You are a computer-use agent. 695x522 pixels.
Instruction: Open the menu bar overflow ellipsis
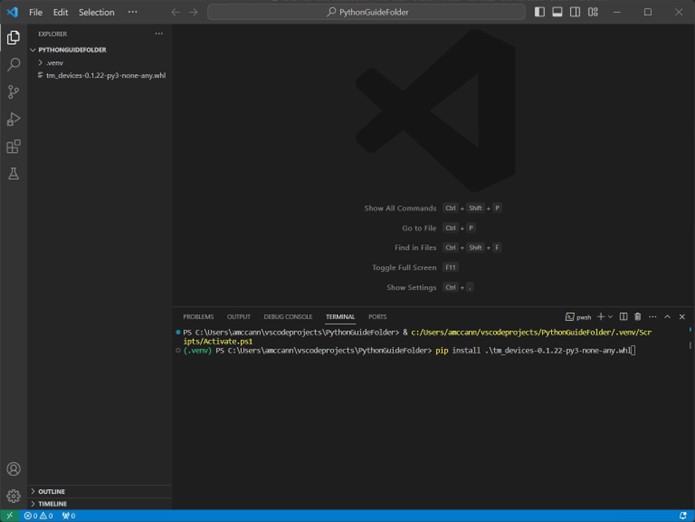coord(132,12)
